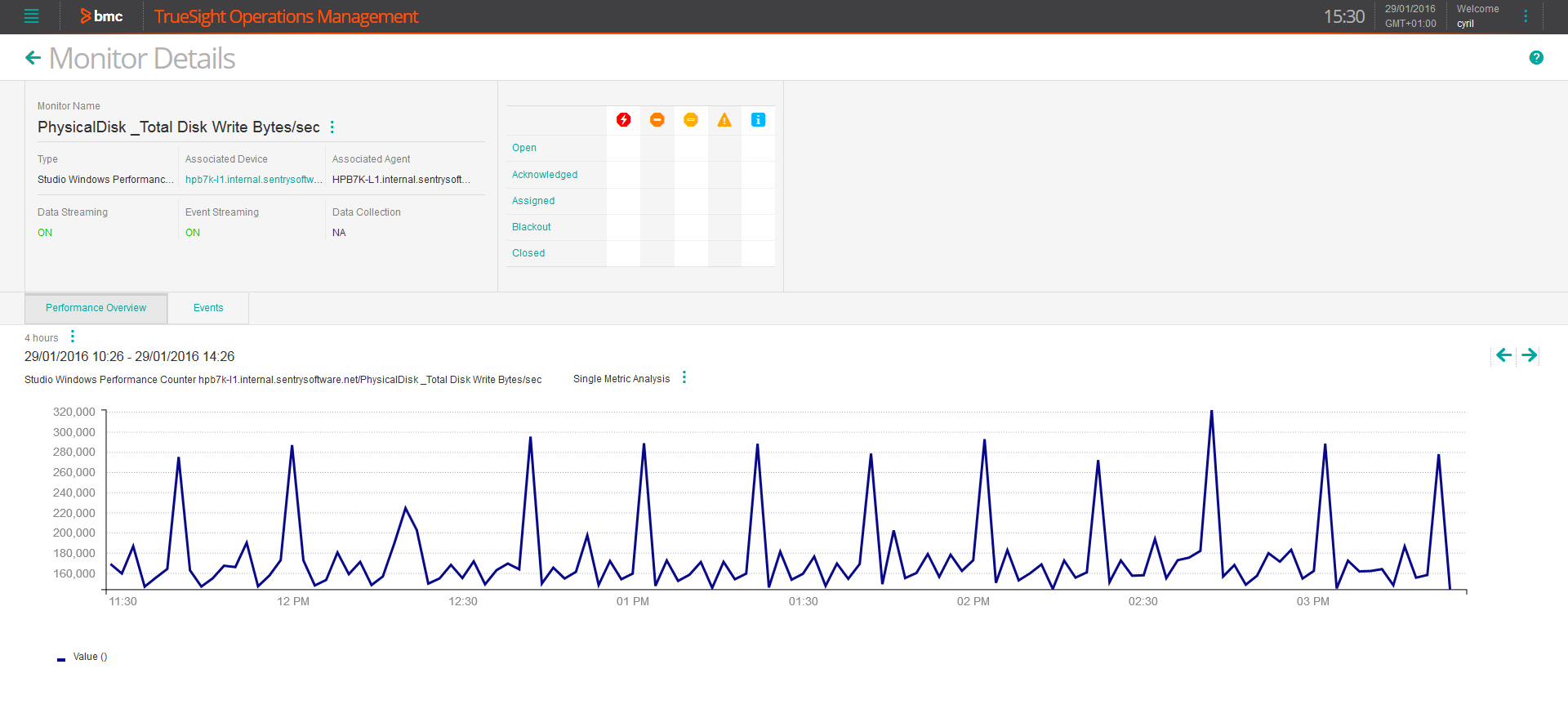Move to previous time range arrow
The width and height of the screenshot is (1568, 709).
(x=1503, y=355)
